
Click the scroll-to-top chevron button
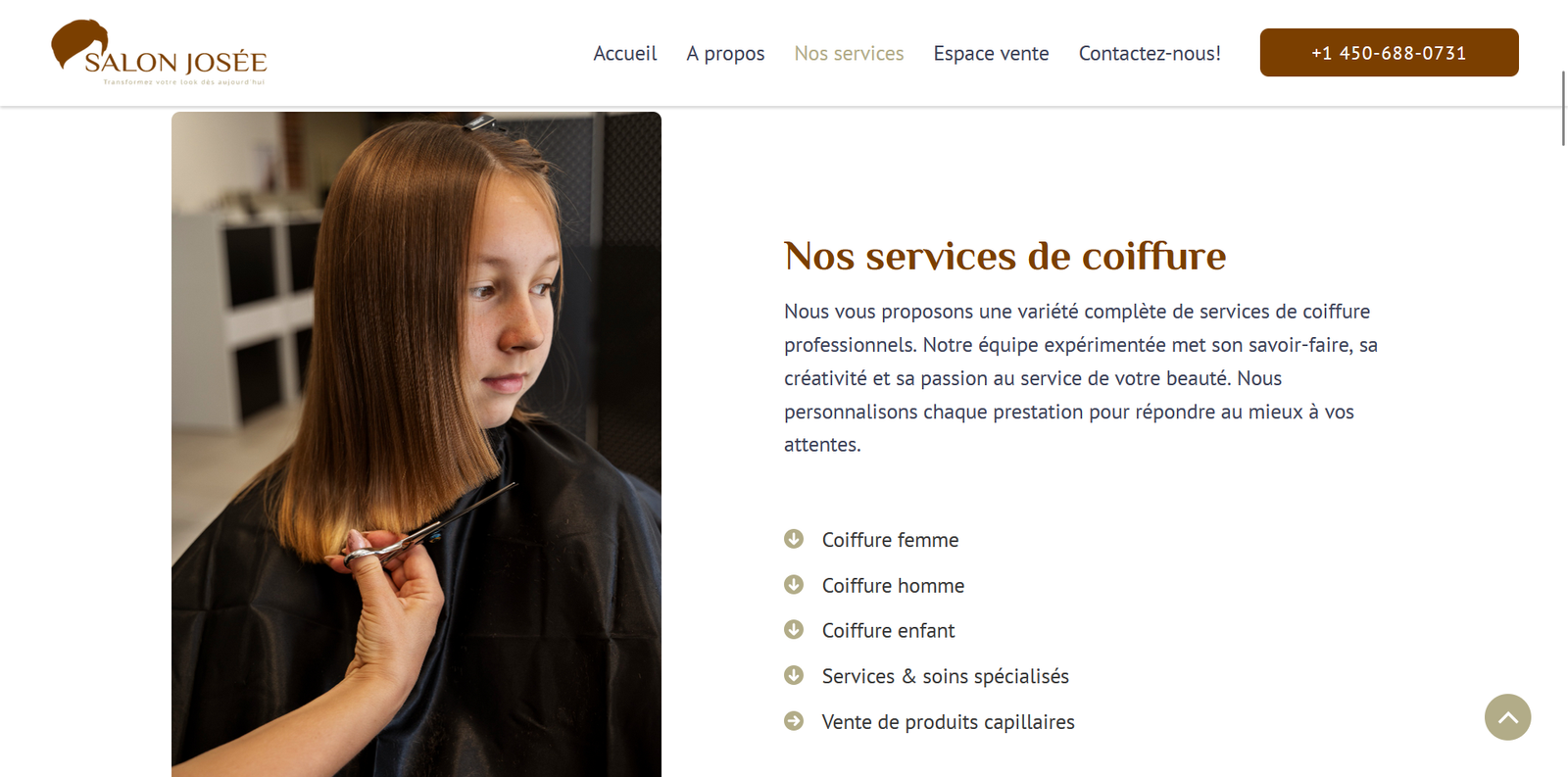tap(1507, 717)
